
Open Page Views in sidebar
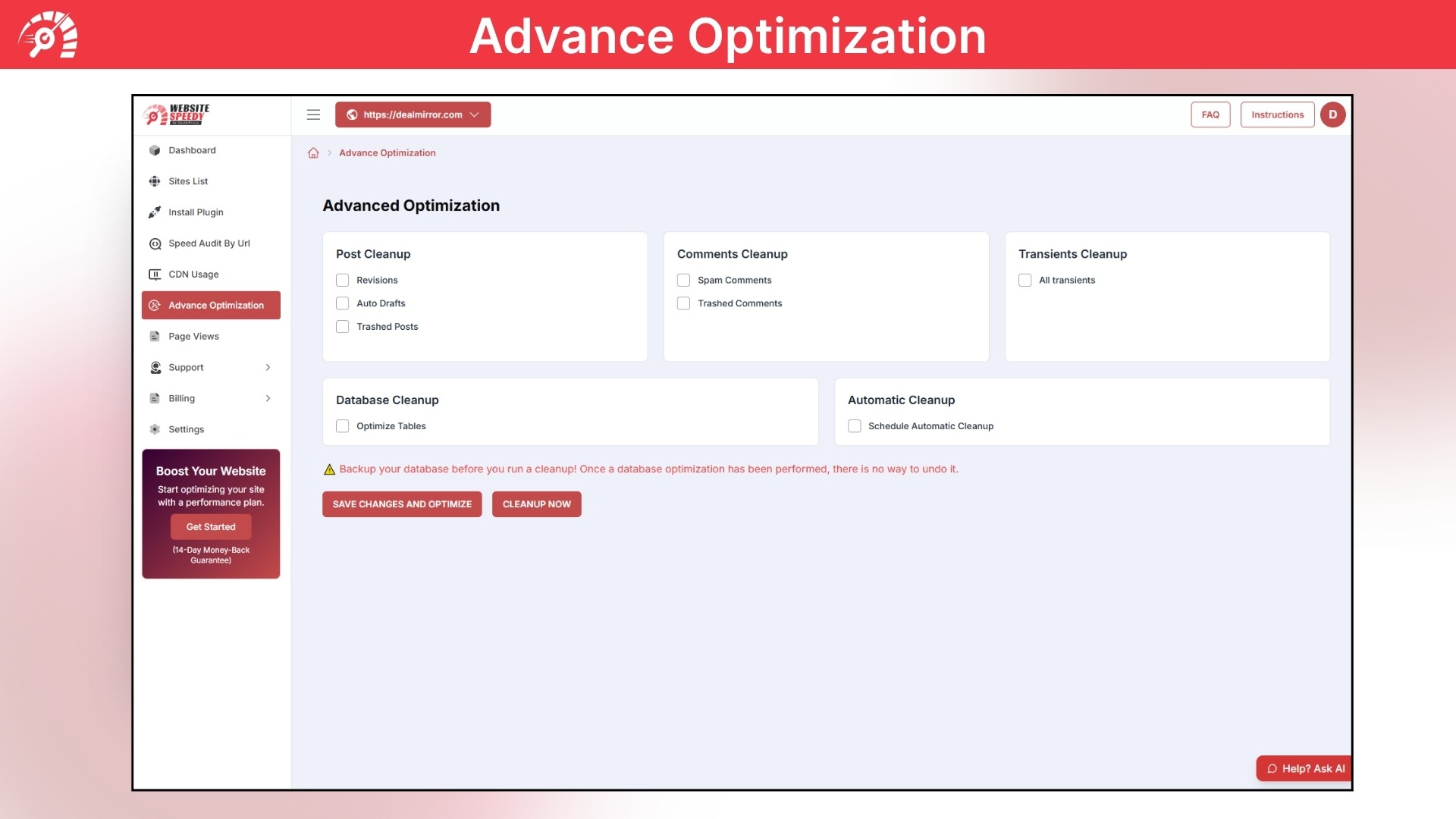[x=193, y=337]
